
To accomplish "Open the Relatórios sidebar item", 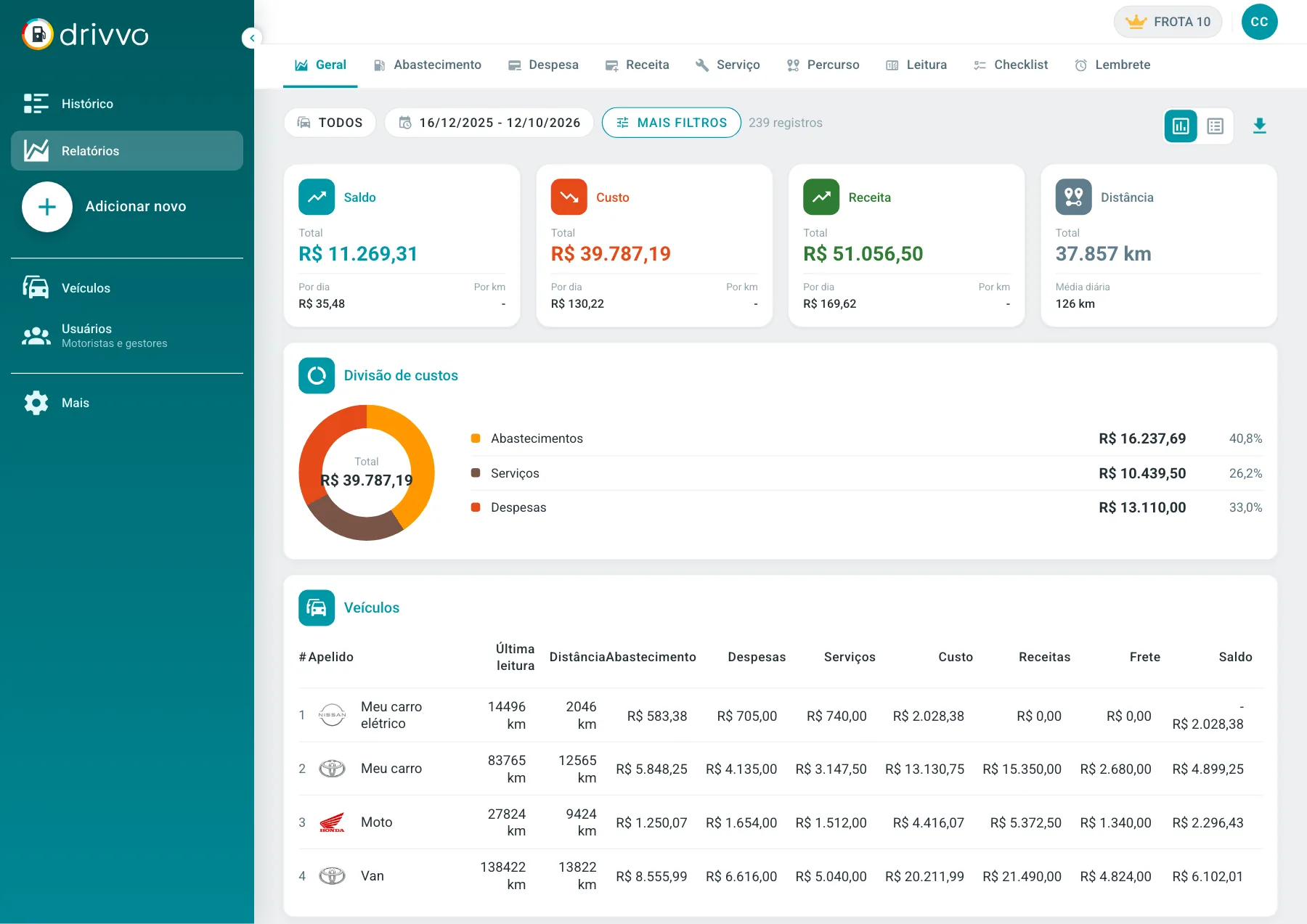I will 127,151.
